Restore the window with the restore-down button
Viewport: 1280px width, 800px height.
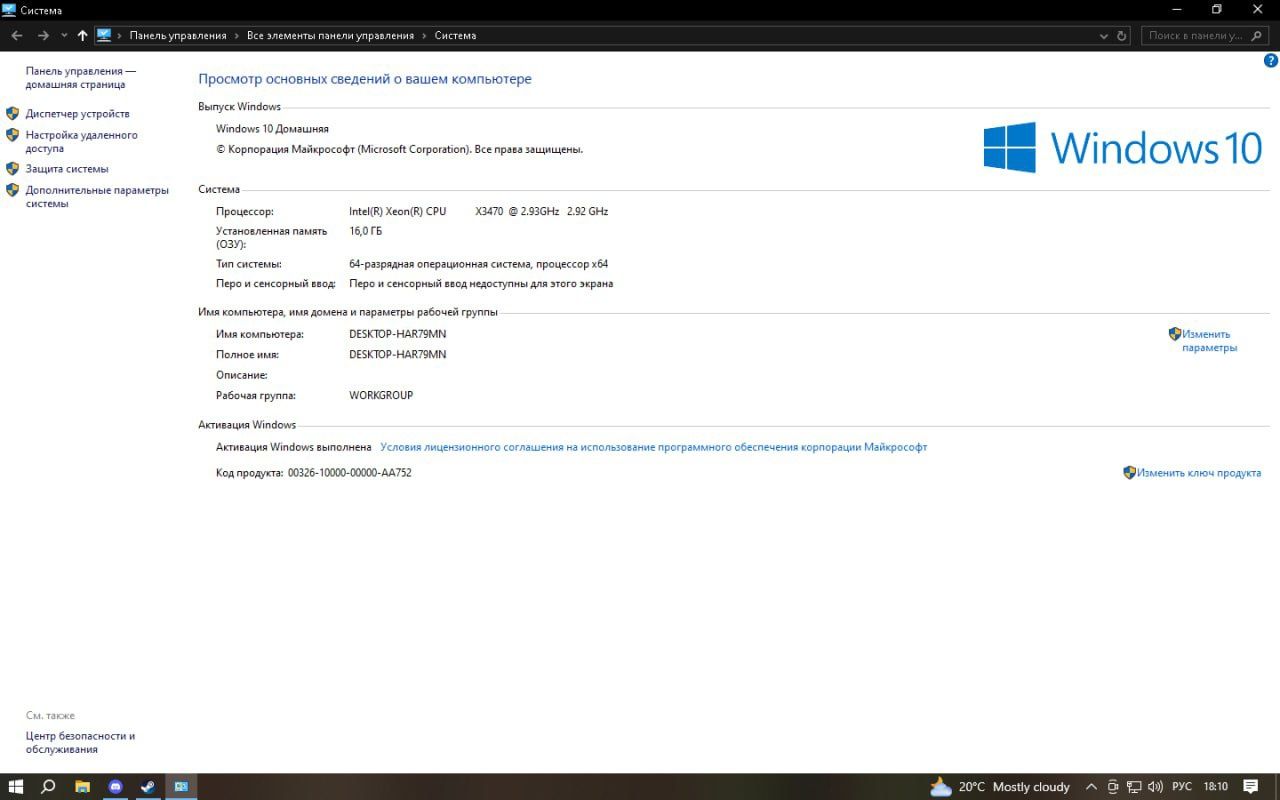pos(1217,10)
